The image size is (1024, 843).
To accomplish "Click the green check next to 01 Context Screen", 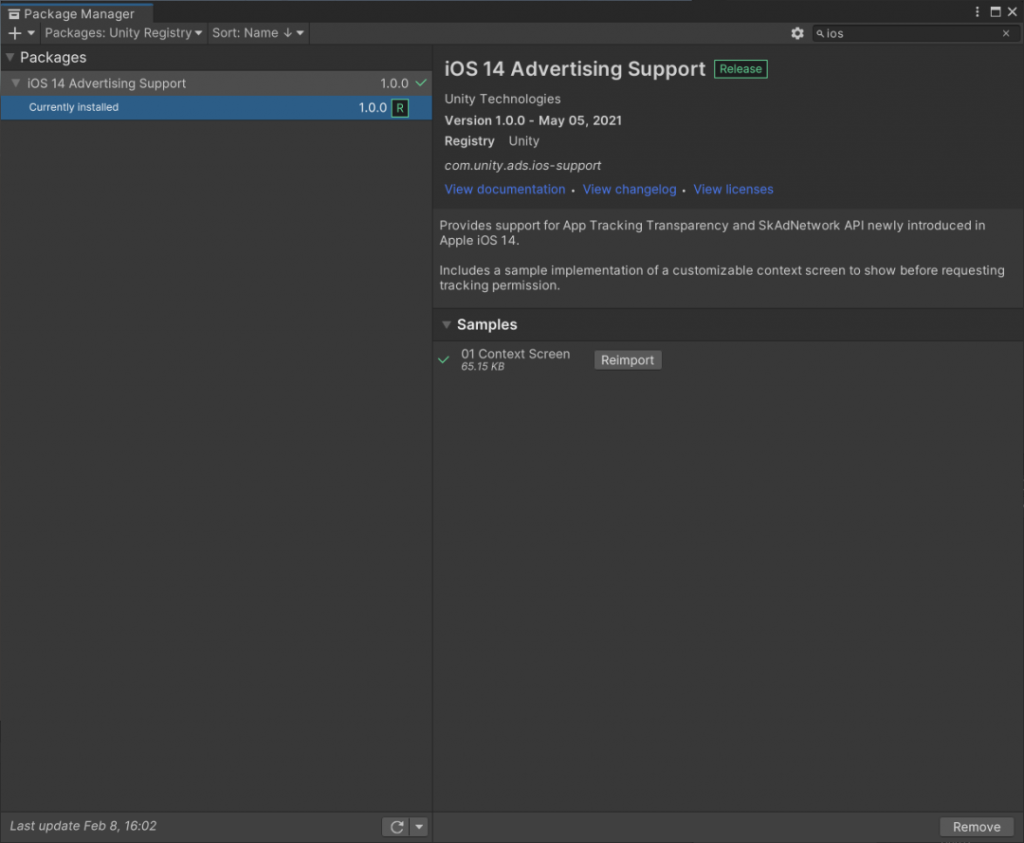I will (x=443, y=360).
